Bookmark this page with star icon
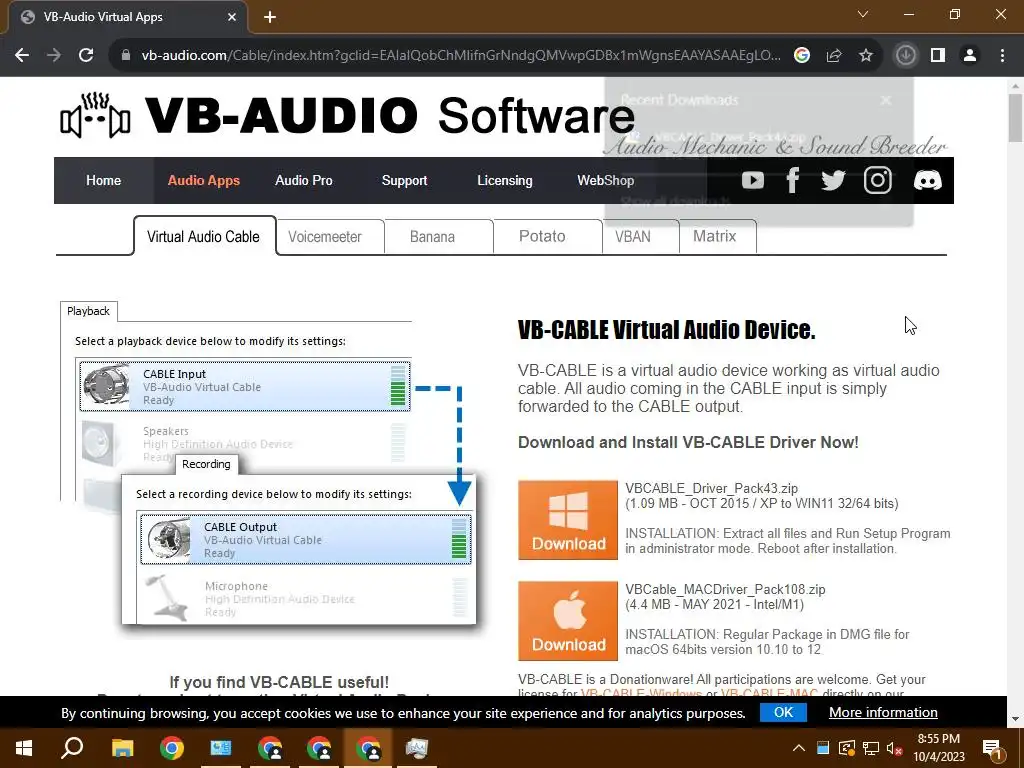 click(866, 56)
